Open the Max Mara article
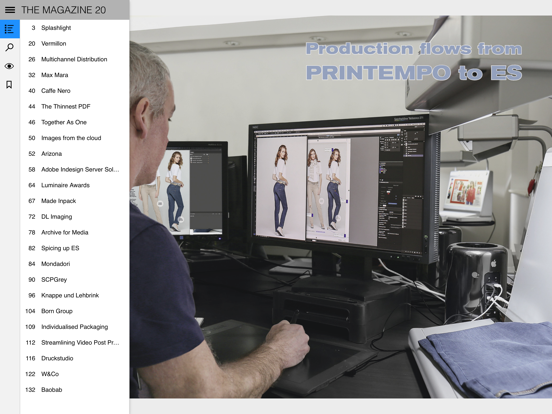The height and width of the screenshot is (414, 552). (x=75, y=75)
